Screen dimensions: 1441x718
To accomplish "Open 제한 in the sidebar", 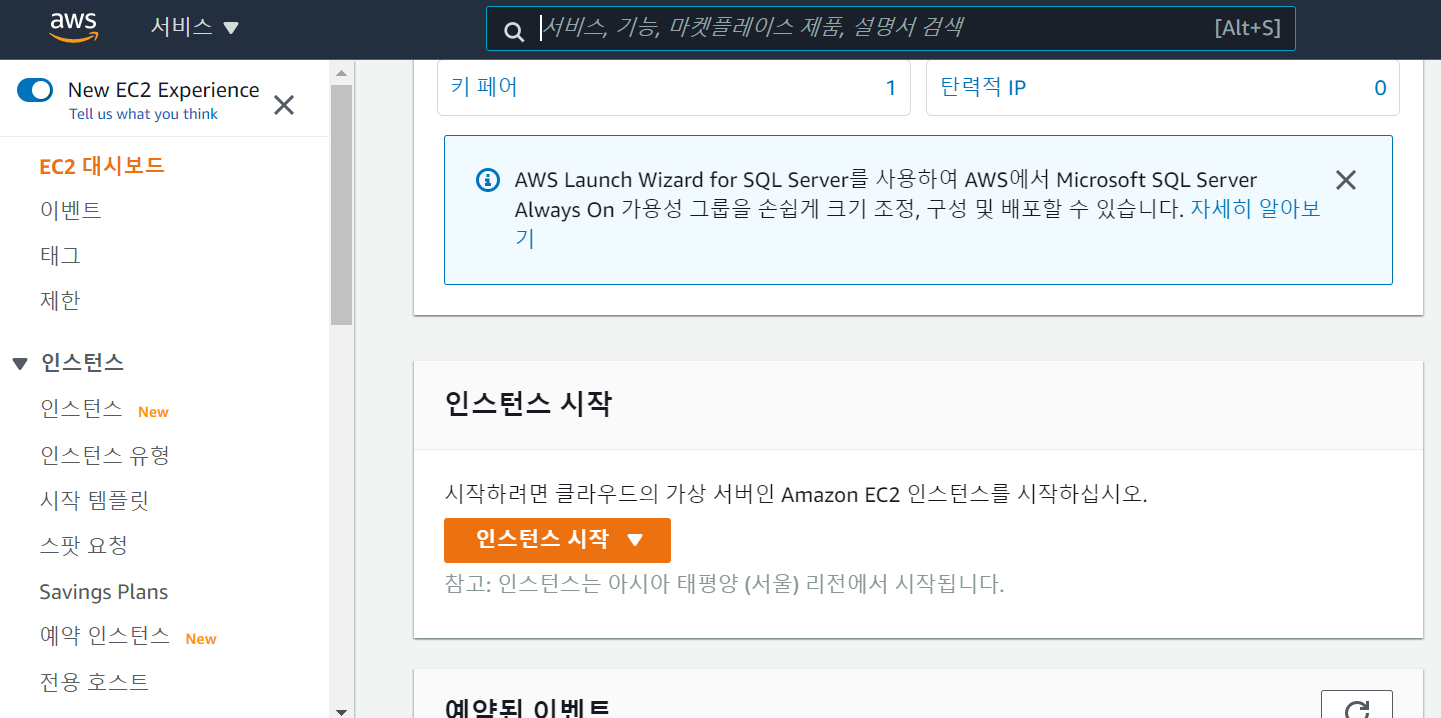I will pos(60,301).
